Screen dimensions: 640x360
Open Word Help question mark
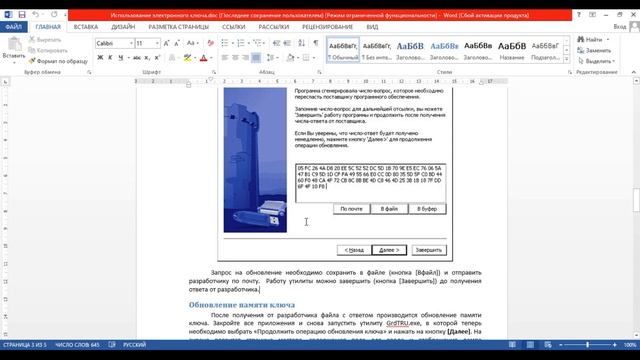coord(579,15)
